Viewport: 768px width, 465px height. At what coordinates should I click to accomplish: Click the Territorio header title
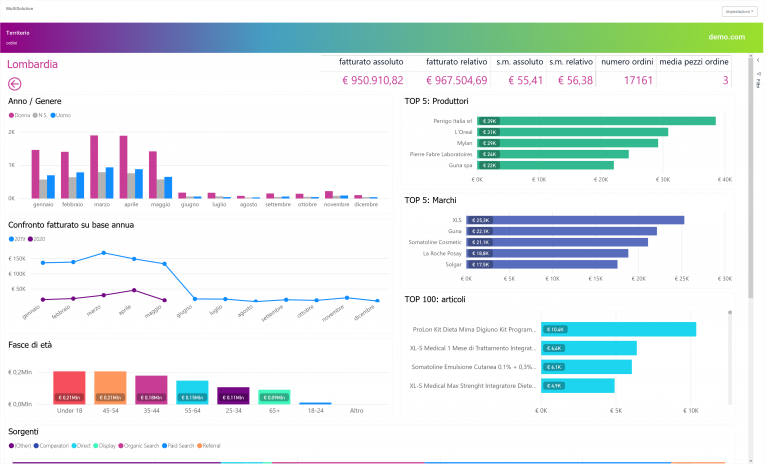pyautogui.click(x=18, y=33)
